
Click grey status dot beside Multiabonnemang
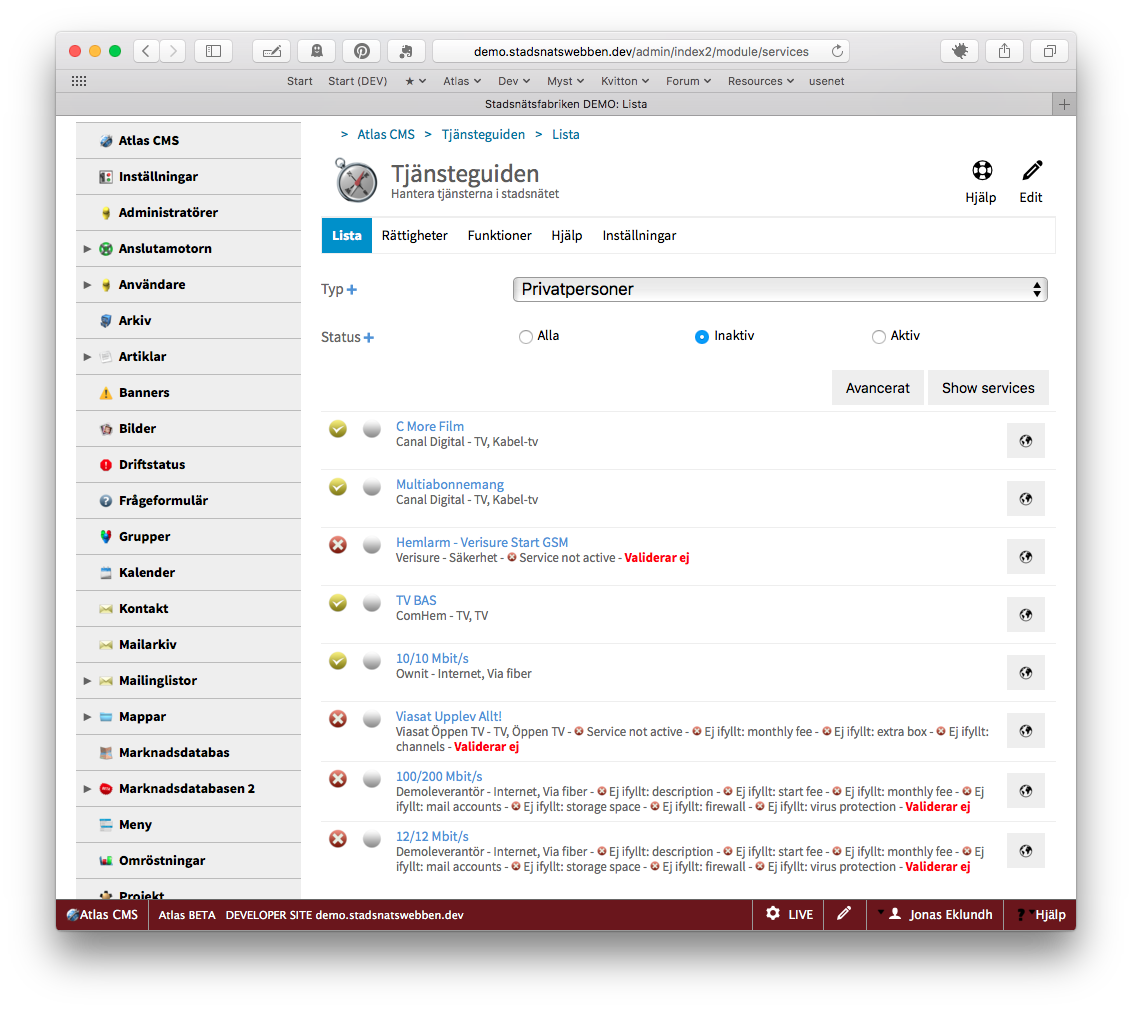tap(372, 487)
